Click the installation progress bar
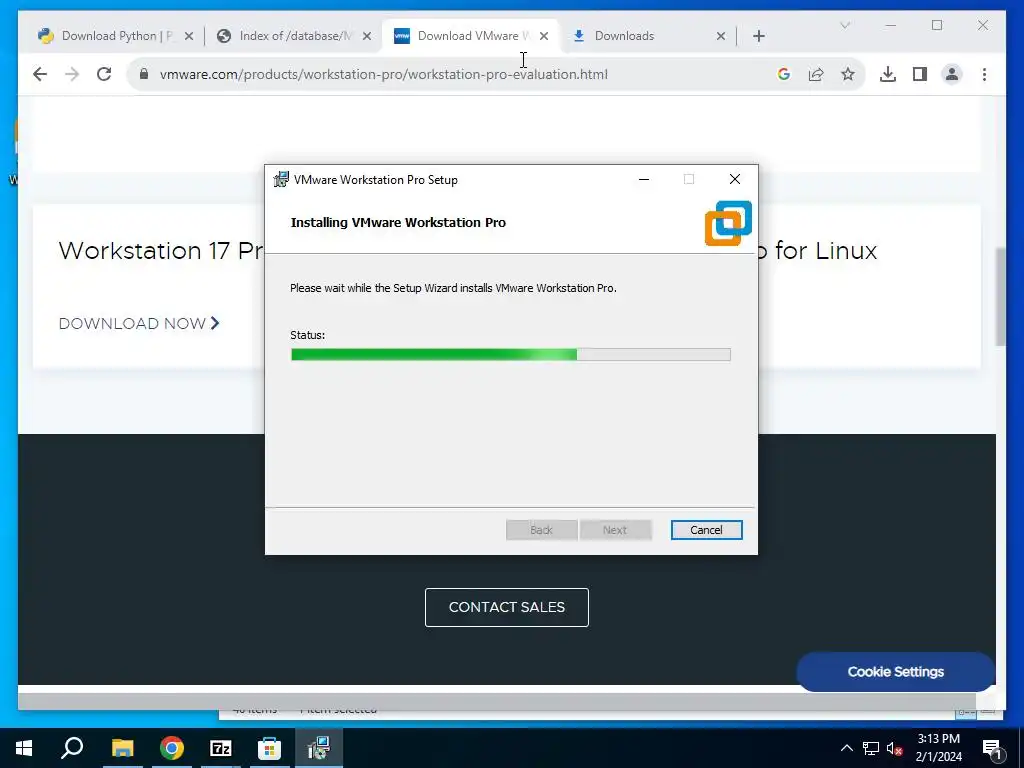Image resolution: width=1024 pixels, height=768 pixels. (510, 355)
